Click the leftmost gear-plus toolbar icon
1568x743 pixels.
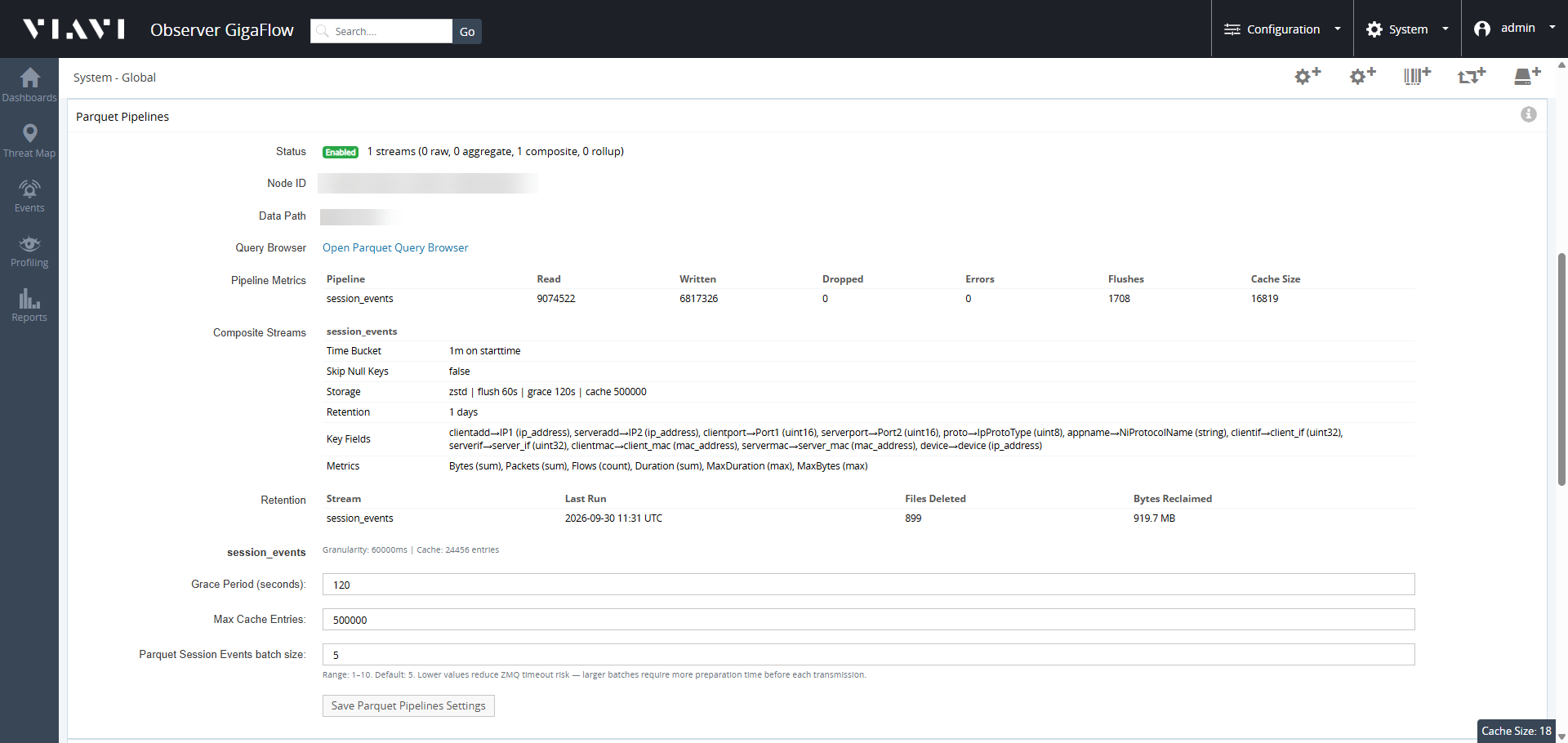1307,76
